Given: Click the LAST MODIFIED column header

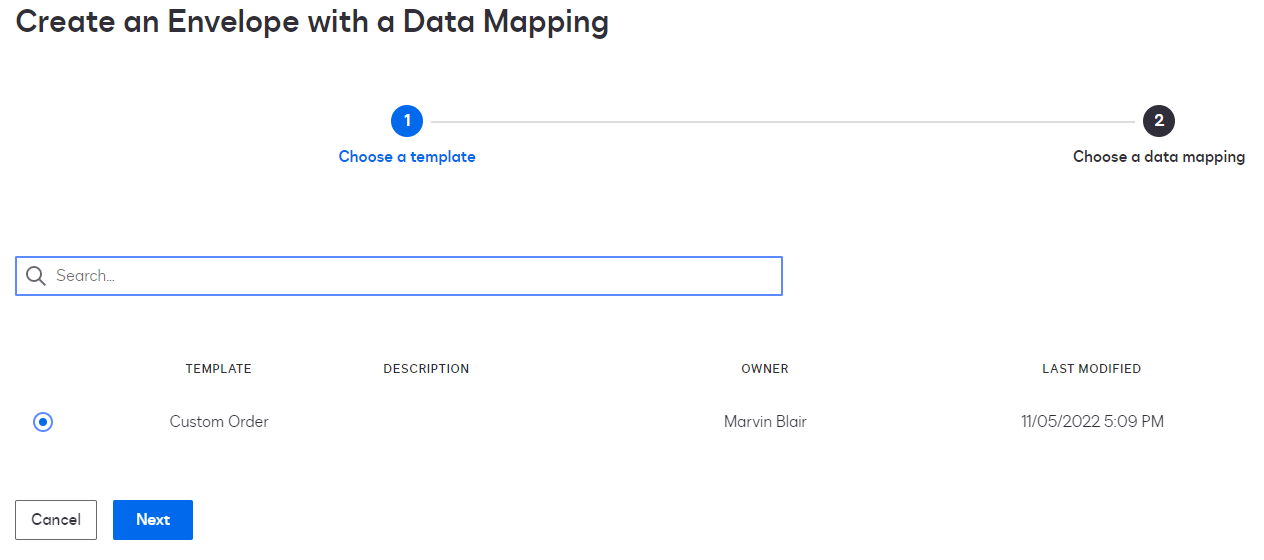Looking at the screenshot, I should tap(1091, 369).
